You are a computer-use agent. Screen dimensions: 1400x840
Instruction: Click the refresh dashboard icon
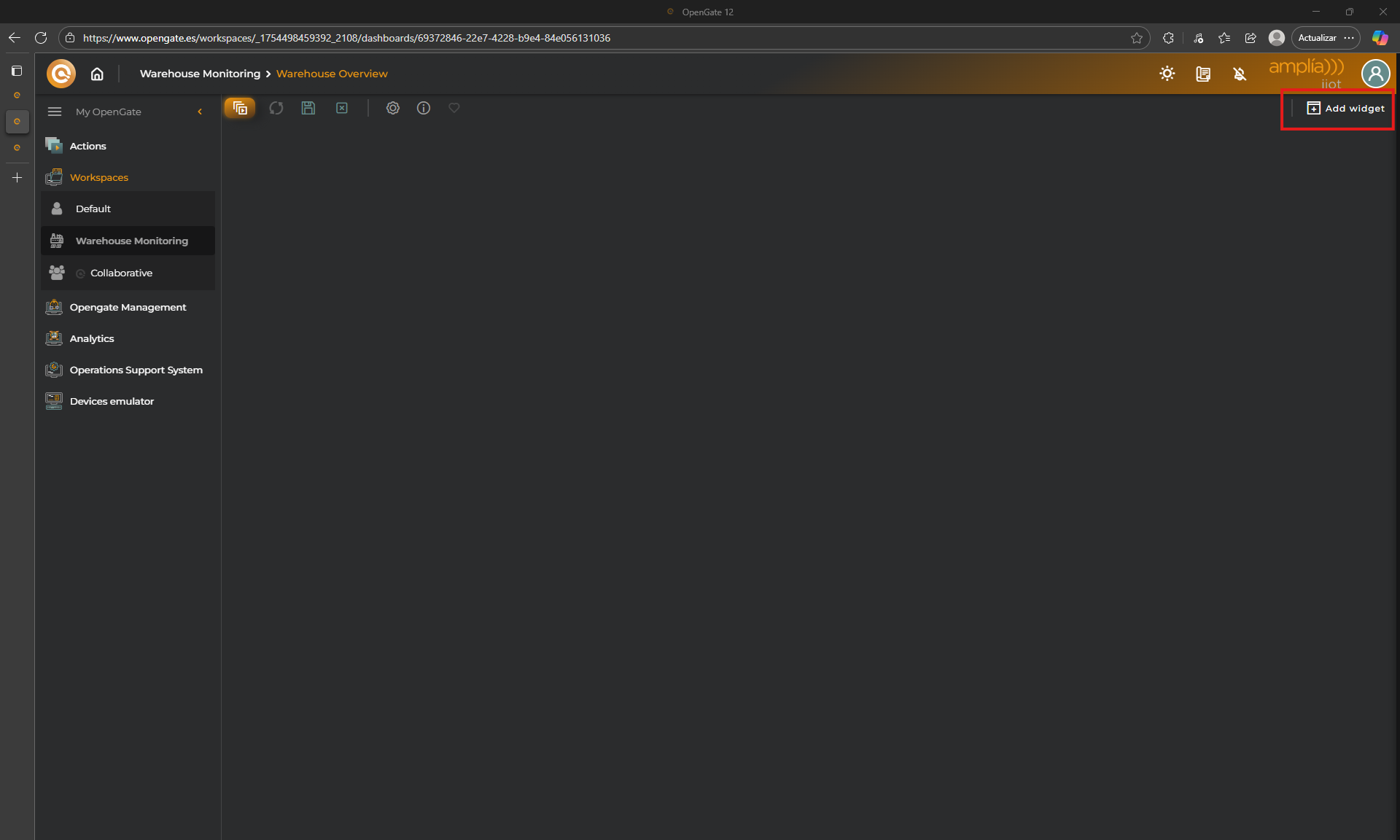tap(276, 108)
